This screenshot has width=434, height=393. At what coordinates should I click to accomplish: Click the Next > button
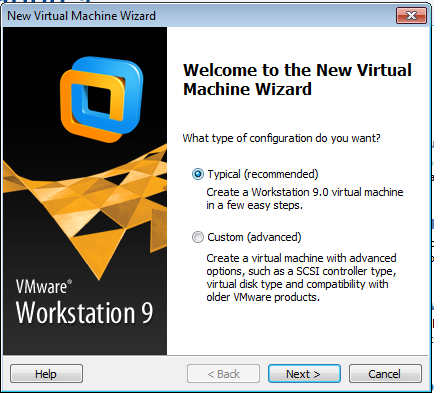tap(304, 374)
